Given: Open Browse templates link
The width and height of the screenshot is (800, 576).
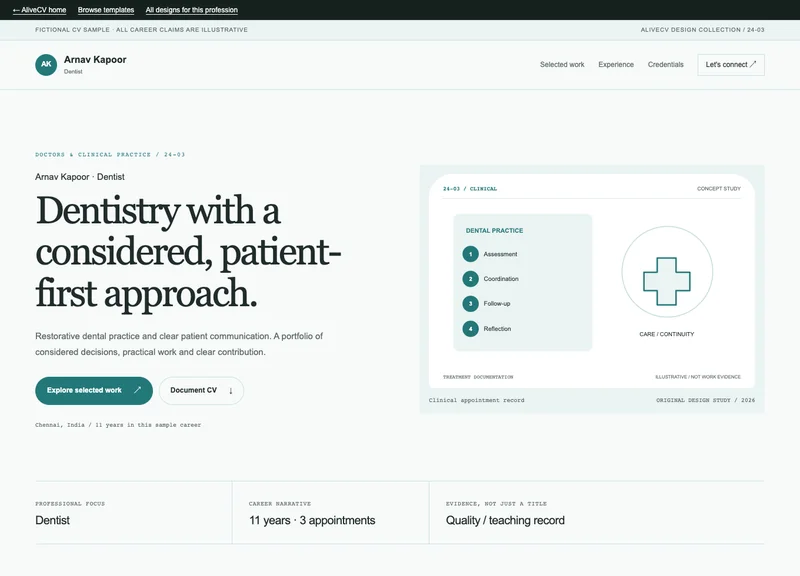Looking at the screenshot, I should 106,10.
